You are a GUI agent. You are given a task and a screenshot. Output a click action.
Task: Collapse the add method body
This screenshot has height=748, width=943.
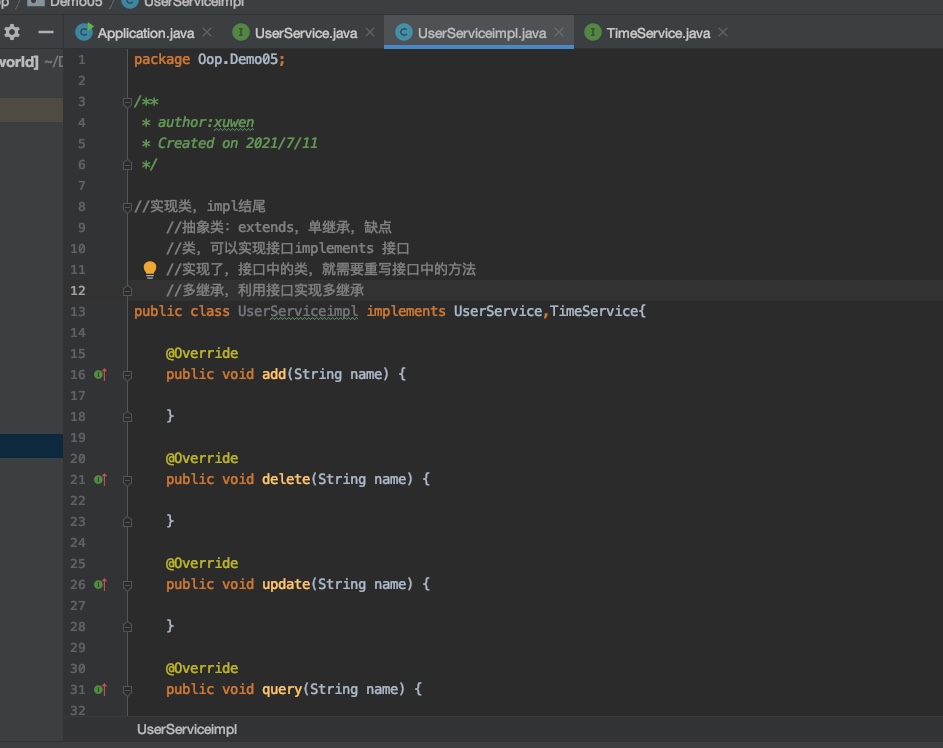127,374
